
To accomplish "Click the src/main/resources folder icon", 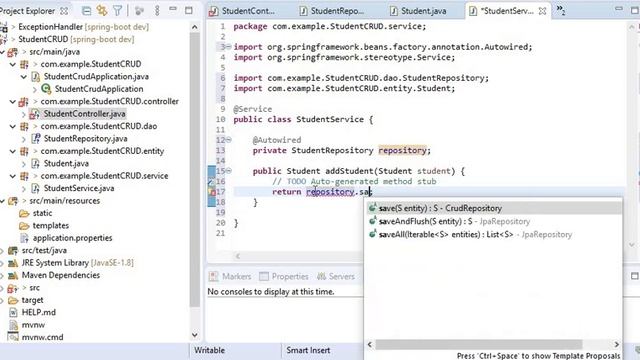I will pos(13,201).
